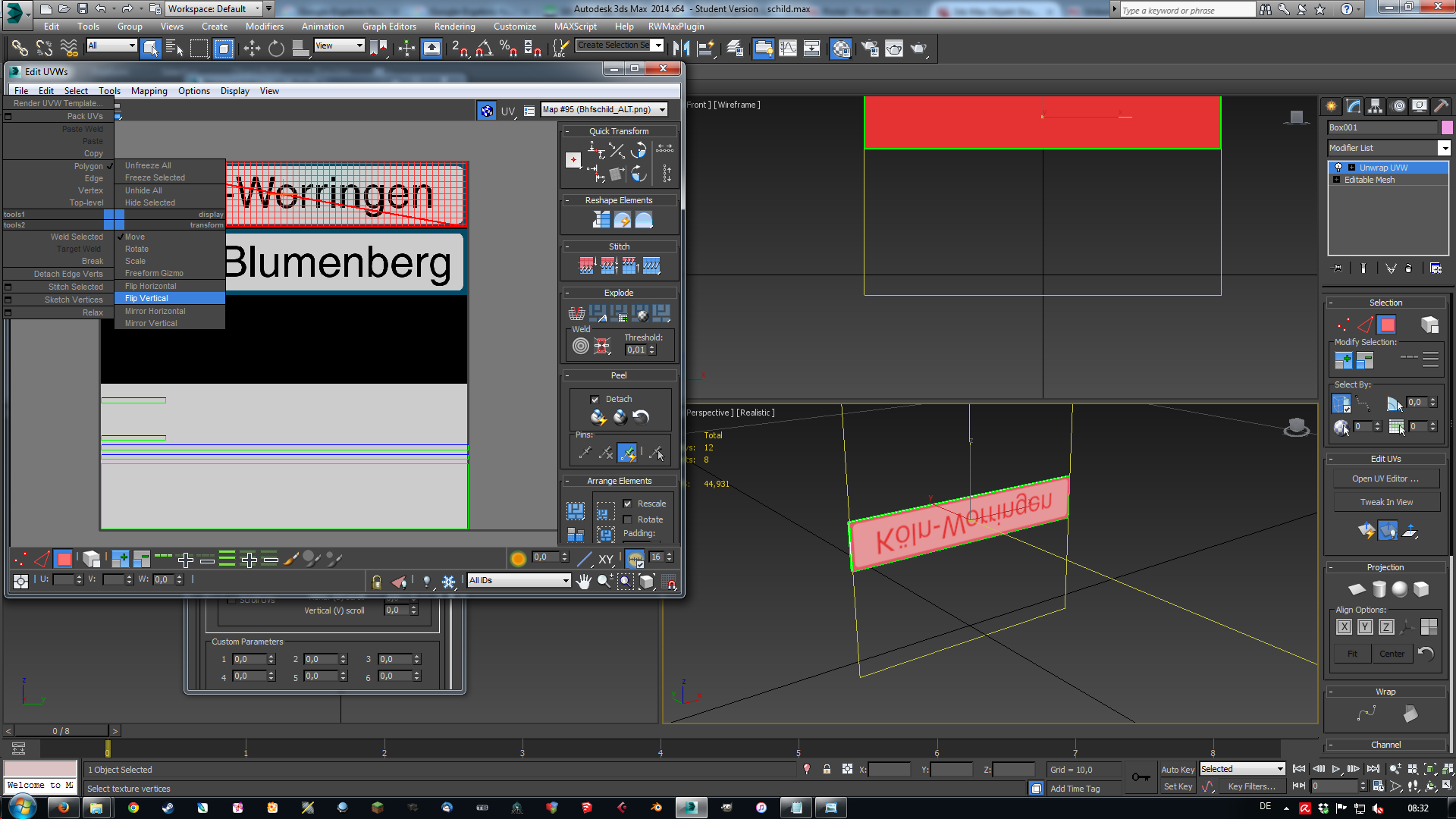1456x819 pixels.
Task: Open the Map #95 texture dropdown
Action: tap(662, 110)
